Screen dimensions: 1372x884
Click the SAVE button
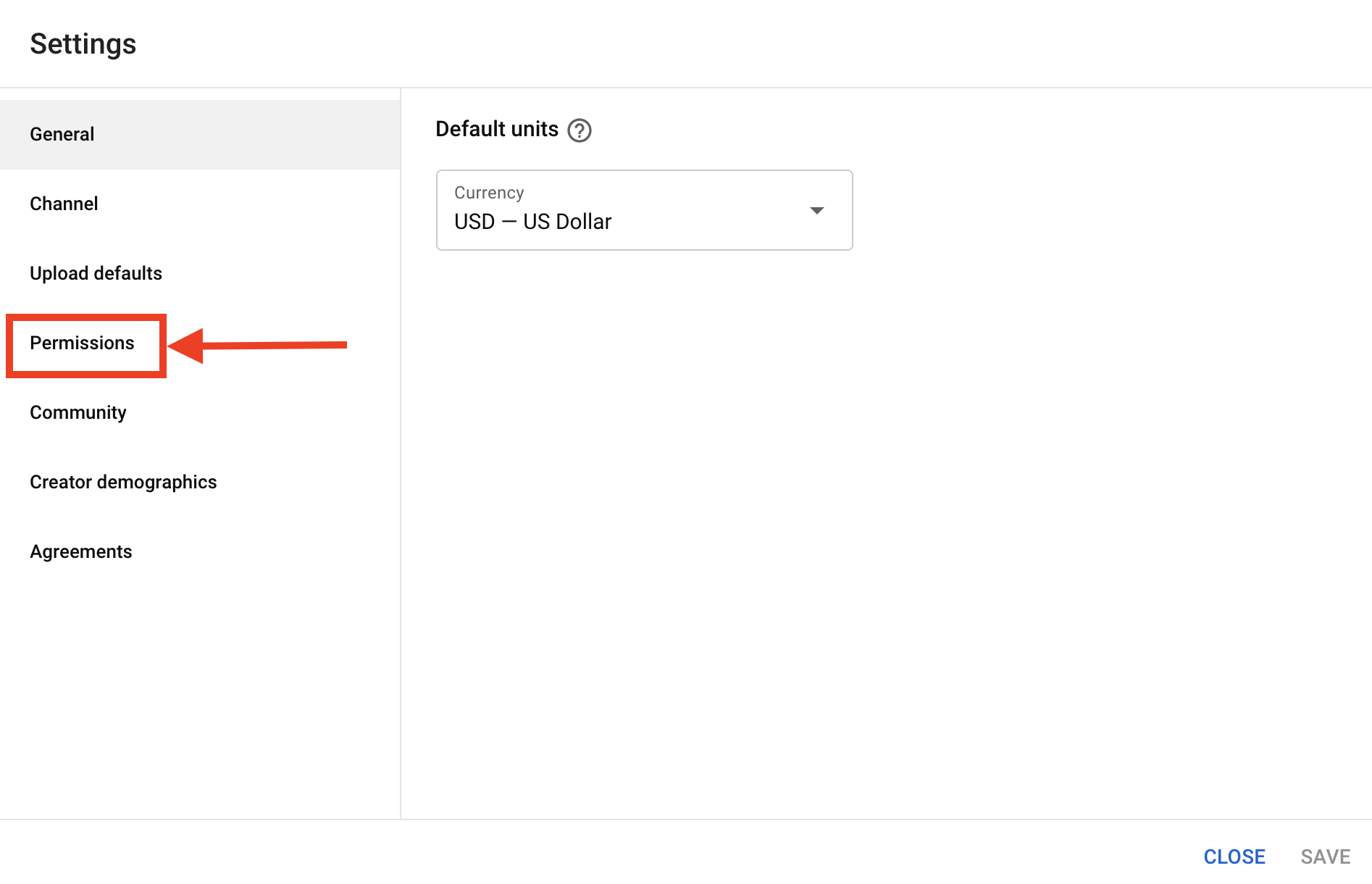1325,856
